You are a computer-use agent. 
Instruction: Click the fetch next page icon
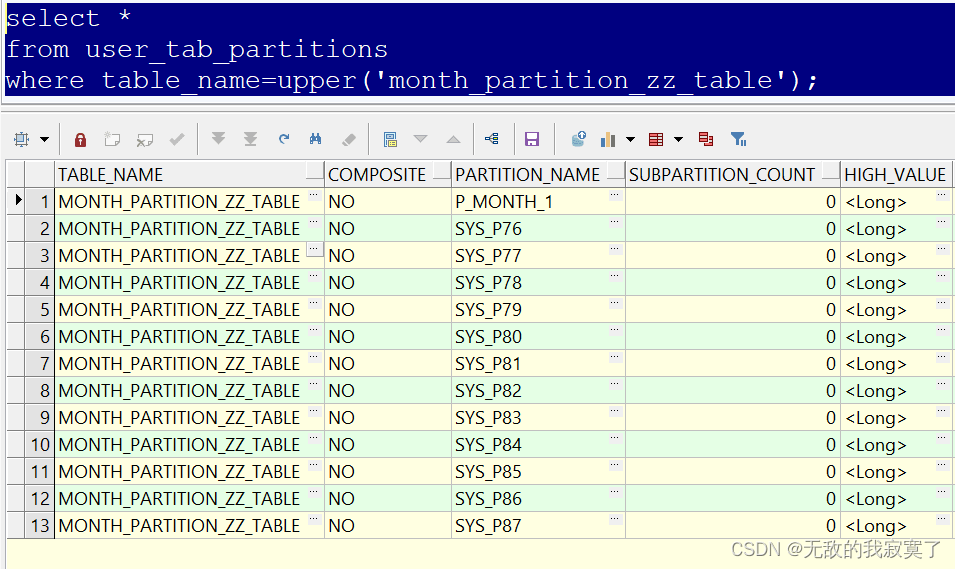point(218,139)
